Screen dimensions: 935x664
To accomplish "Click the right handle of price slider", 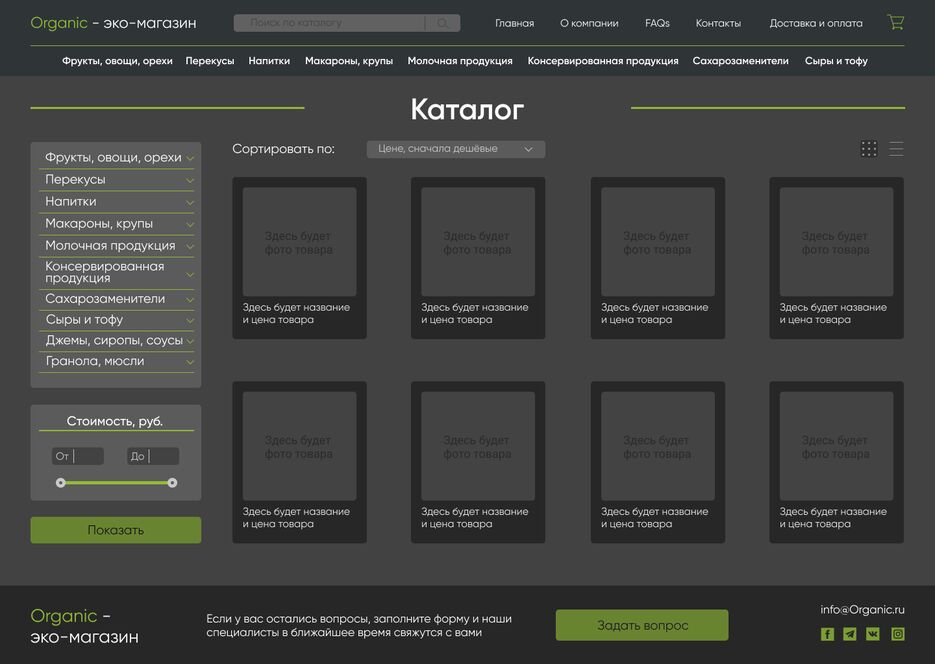I will (x=172, y=483).
